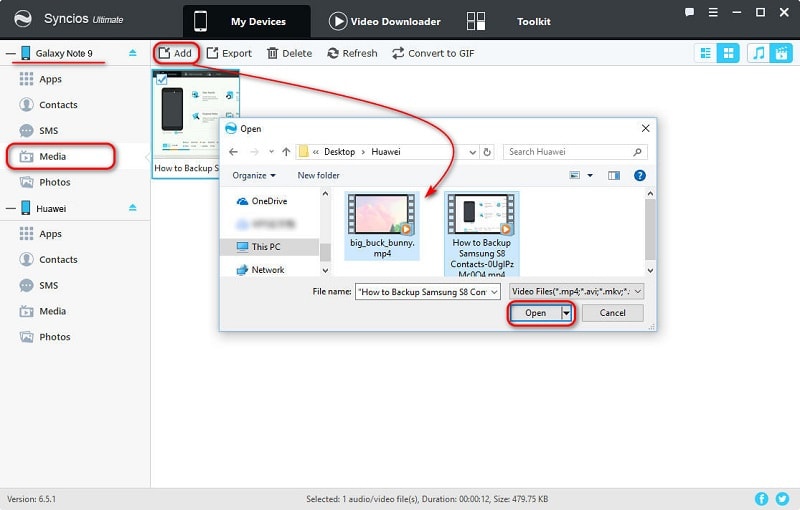This screenshot has width=800, height=510.
Task: Switch to list view layout
Action: 706,53
